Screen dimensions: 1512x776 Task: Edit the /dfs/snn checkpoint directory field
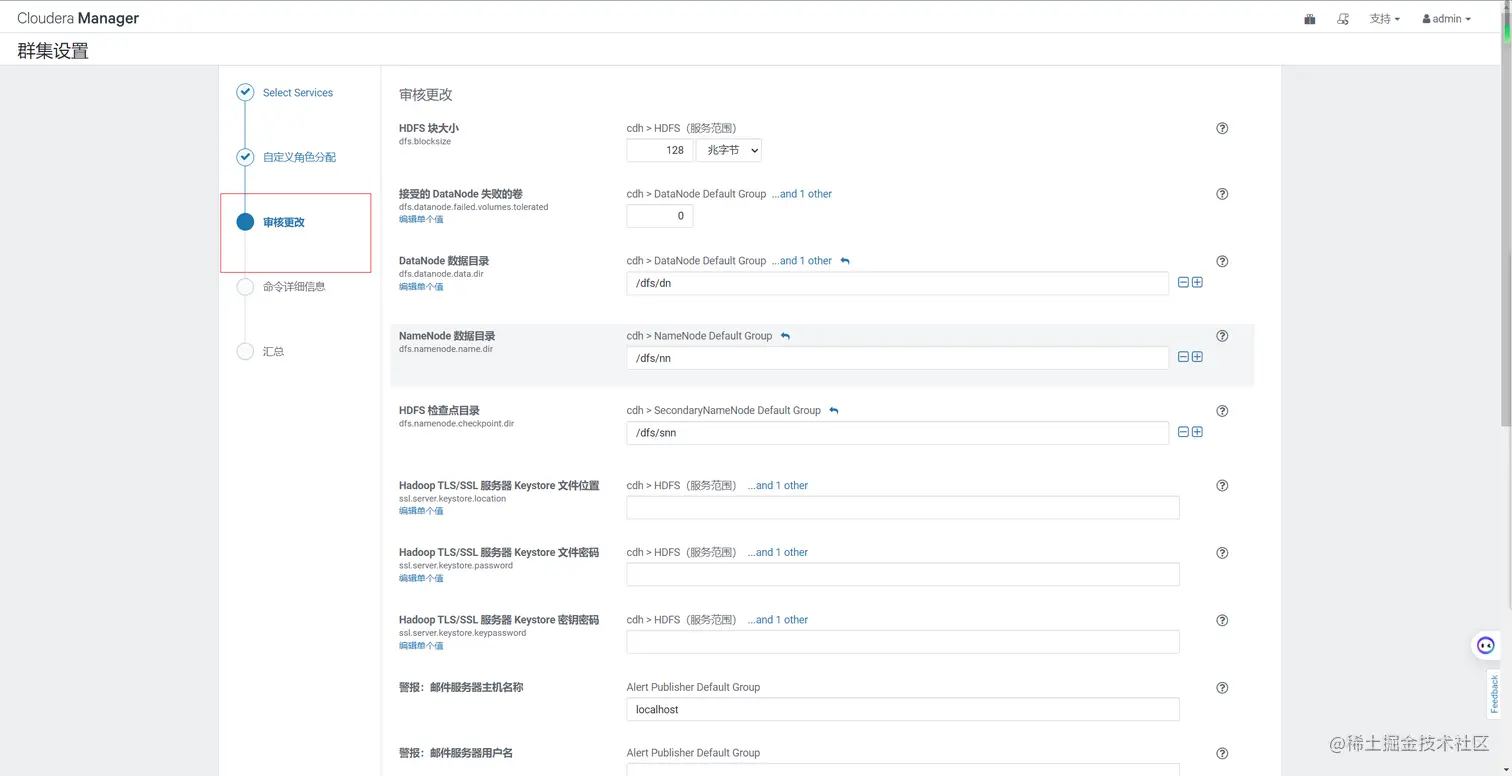(898, 433)
